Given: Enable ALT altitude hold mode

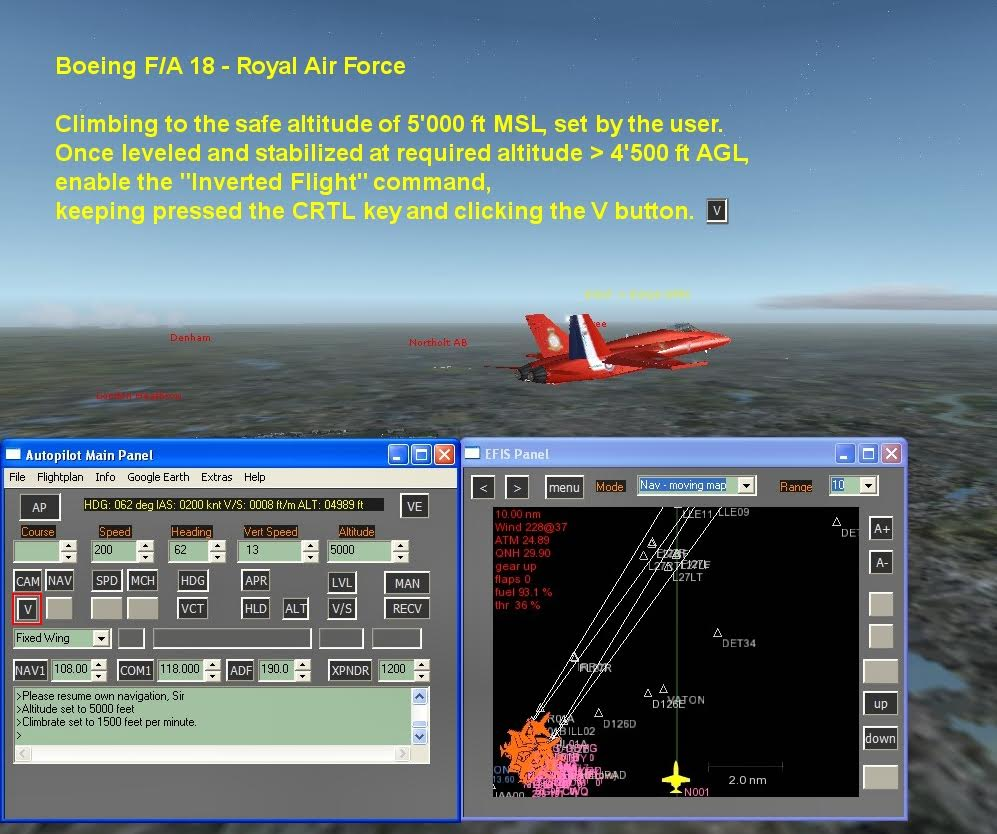Looking at the screenshot, I should click(296, 608).
